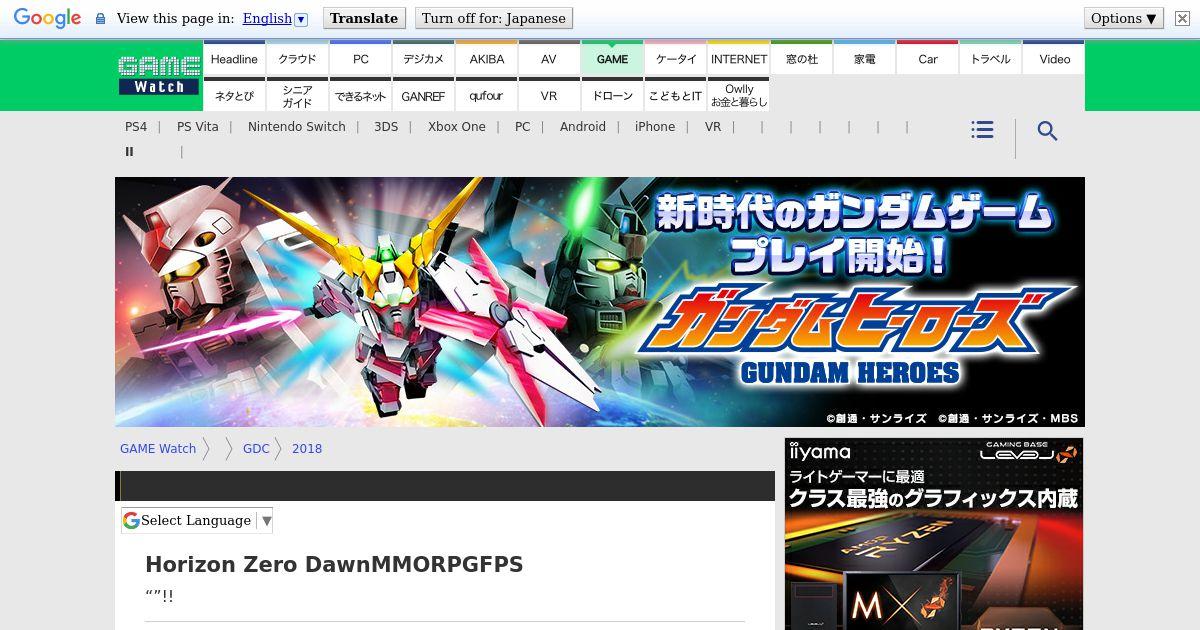Image resolution: width=1200 pixels, height=630 pixels.
Task: Open the トラベル tab
Action: [990, 59]
